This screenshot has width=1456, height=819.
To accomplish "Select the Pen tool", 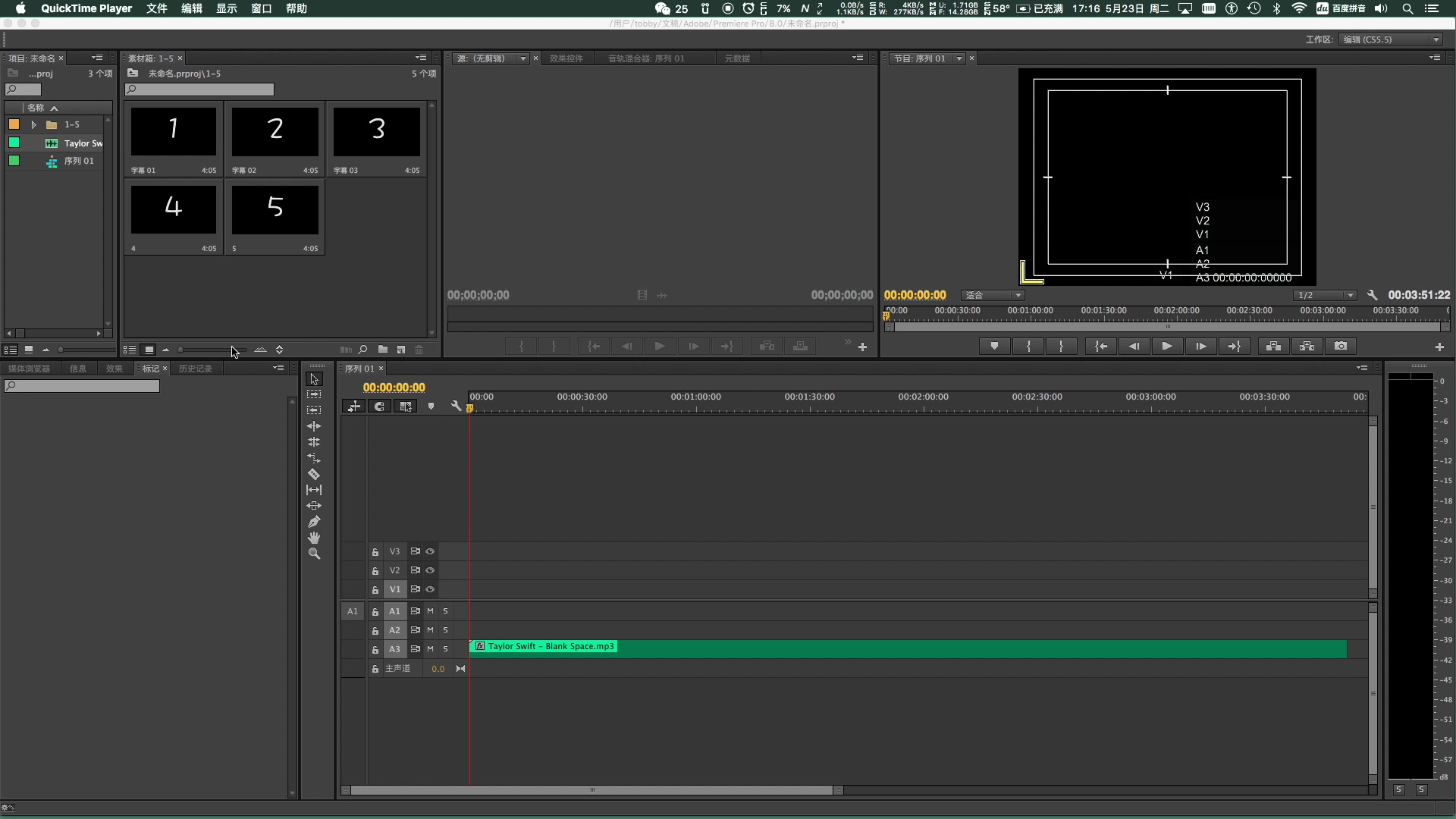I will (x=314, y=522).
